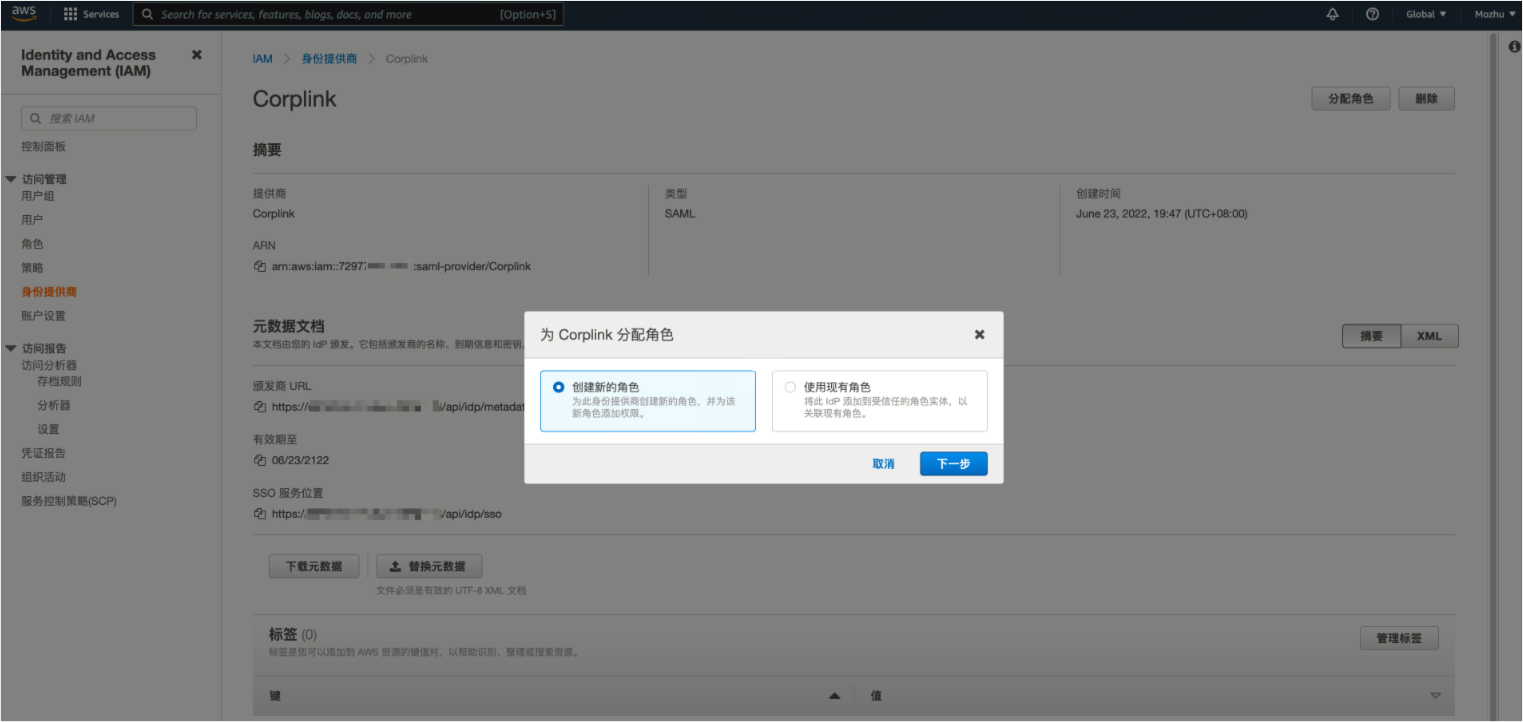
Task: Click the info icon at right edge
Action: click(1514, 47)
